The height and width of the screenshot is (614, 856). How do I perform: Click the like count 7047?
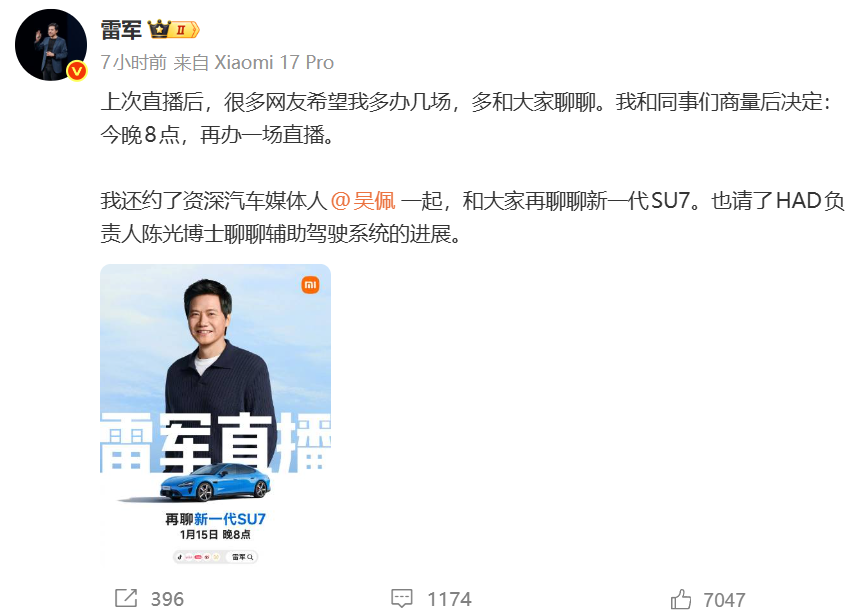724,600
